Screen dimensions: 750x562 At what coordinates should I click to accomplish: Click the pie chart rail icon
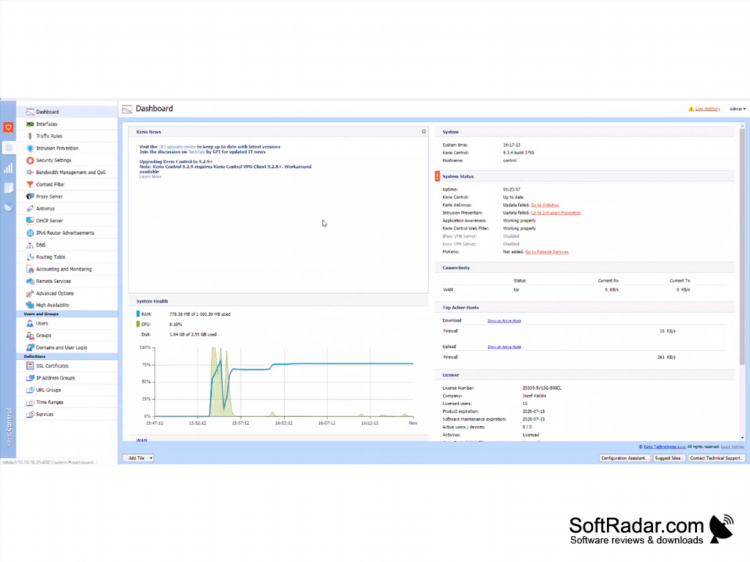[8, 207]
